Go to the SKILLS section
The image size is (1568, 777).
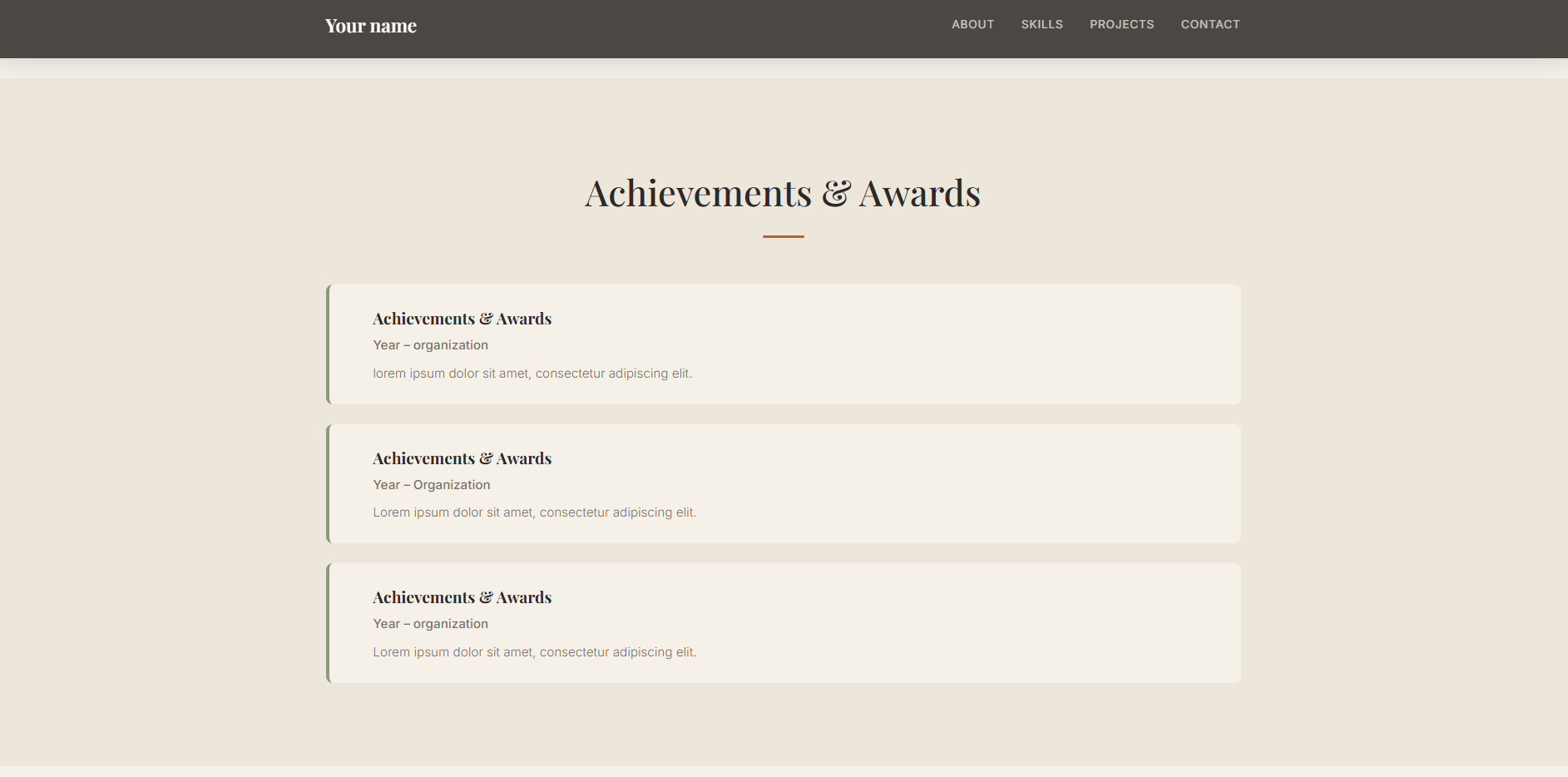pos(1042,25)
